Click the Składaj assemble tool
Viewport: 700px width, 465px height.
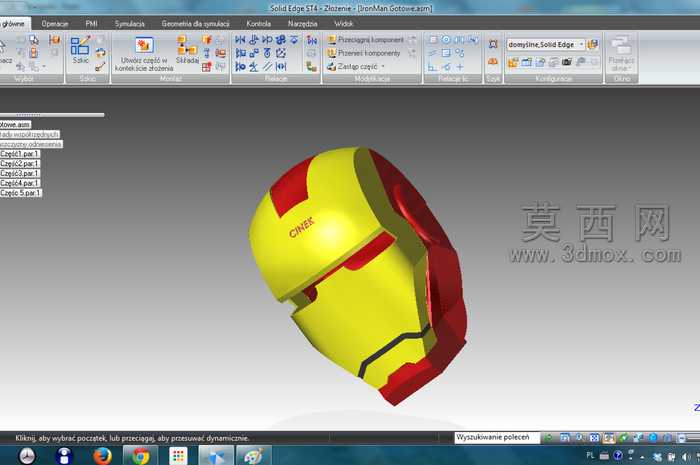[x=187, y=50]
